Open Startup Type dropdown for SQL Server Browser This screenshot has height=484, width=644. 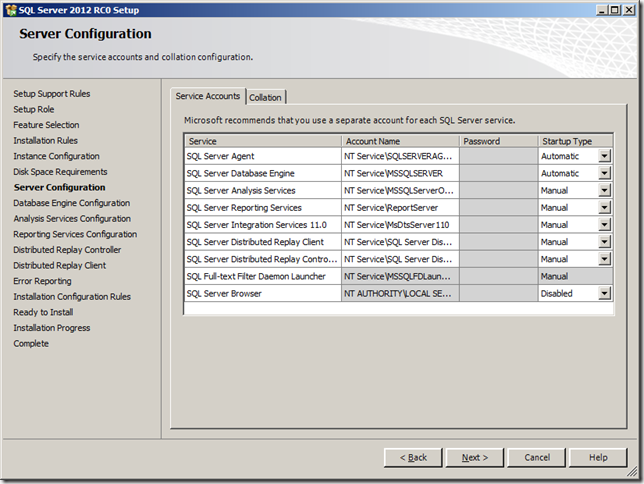point(604,293)
